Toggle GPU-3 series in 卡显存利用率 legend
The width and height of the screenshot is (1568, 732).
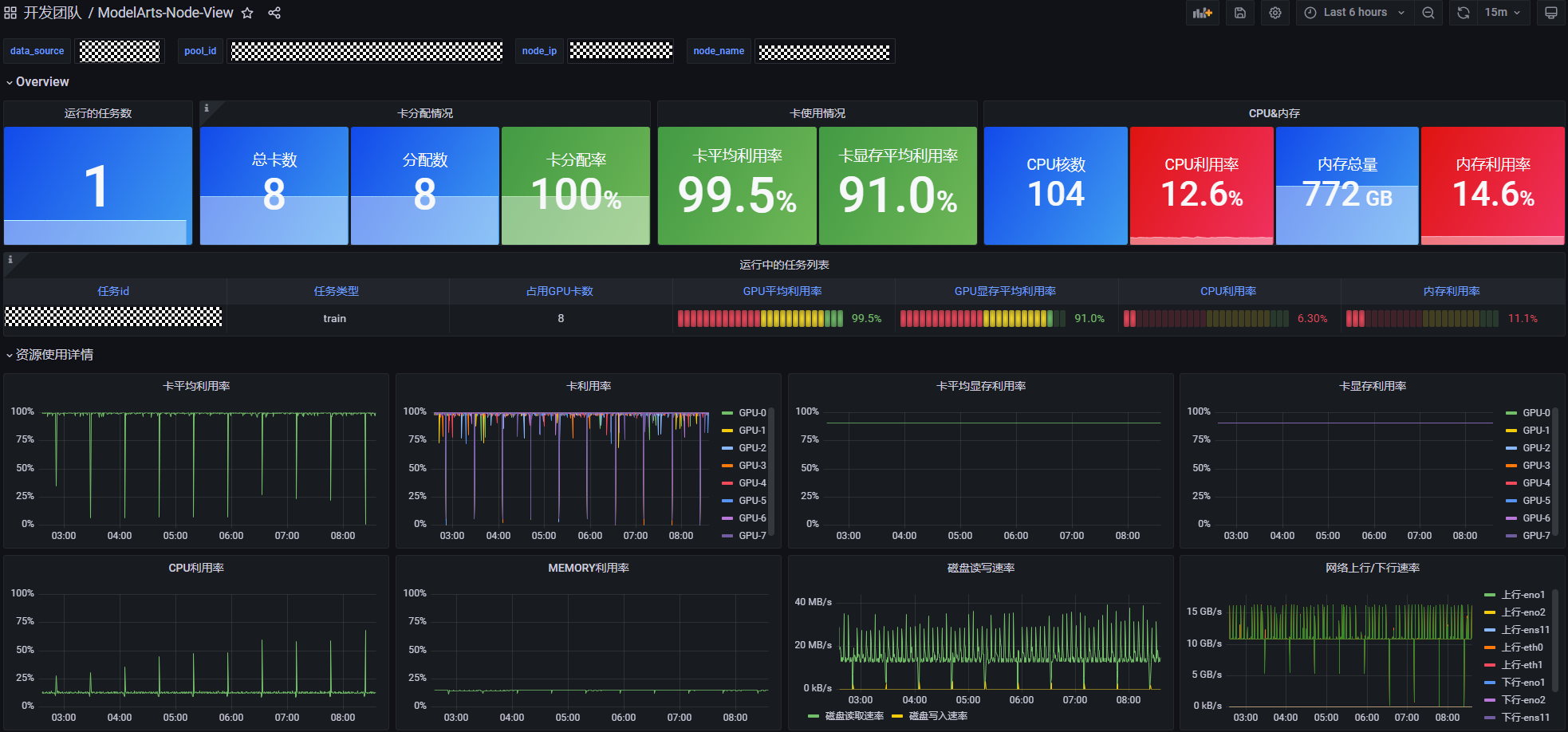coord(1535,466)
